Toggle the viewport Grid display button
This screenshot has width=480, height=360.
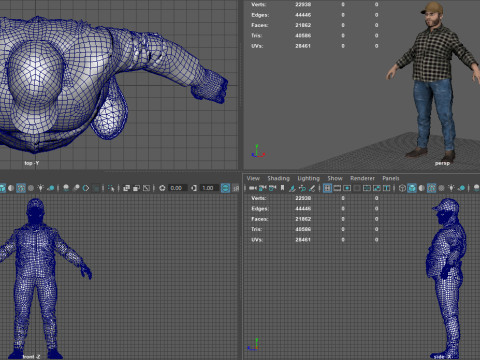pos(327,188)
